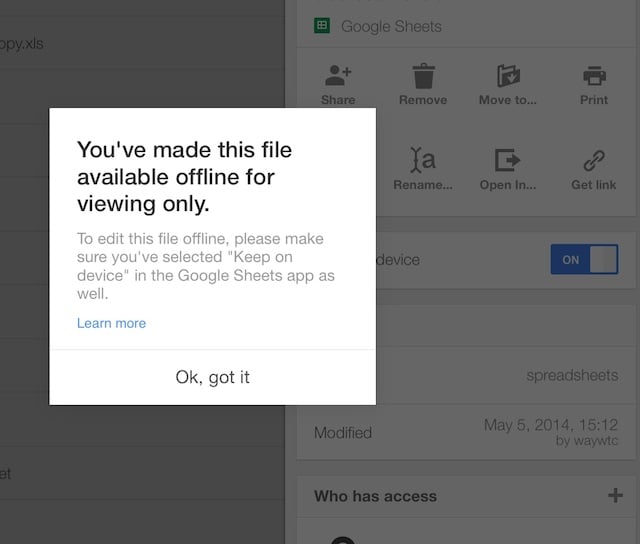
Task: Select the Move to... label
Action: [x=508, y=100]
